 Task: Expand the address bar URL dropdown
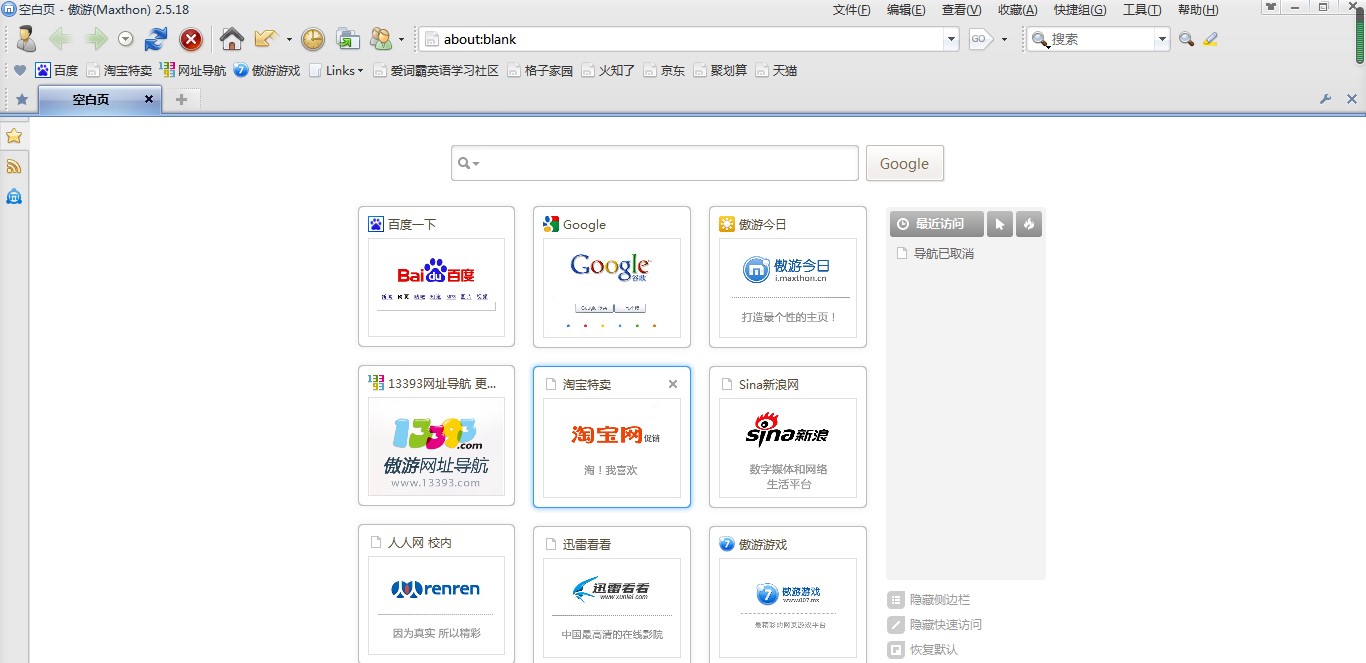click(x=951, y=40)
